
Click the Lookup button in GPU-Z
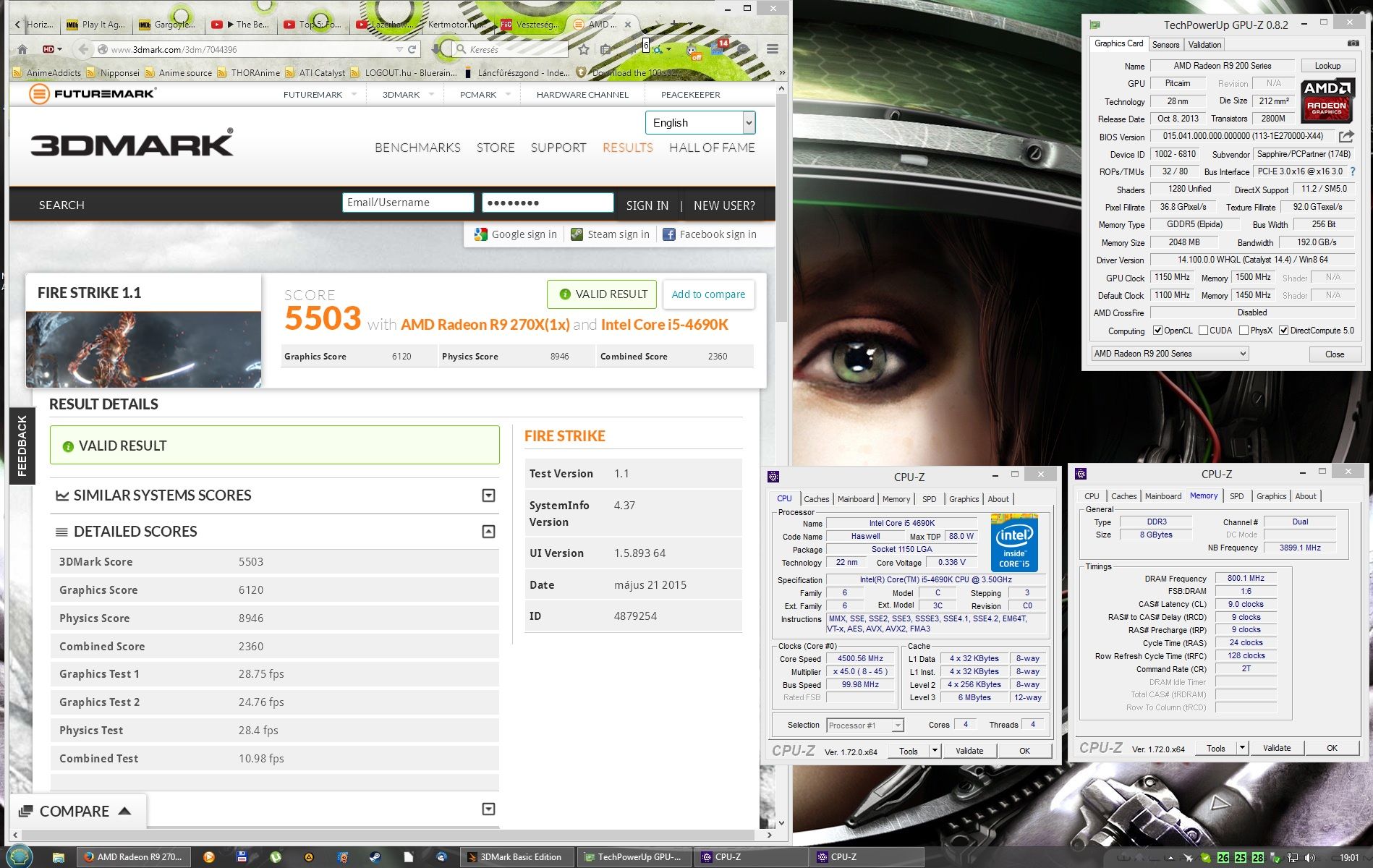pos(1327,66)
